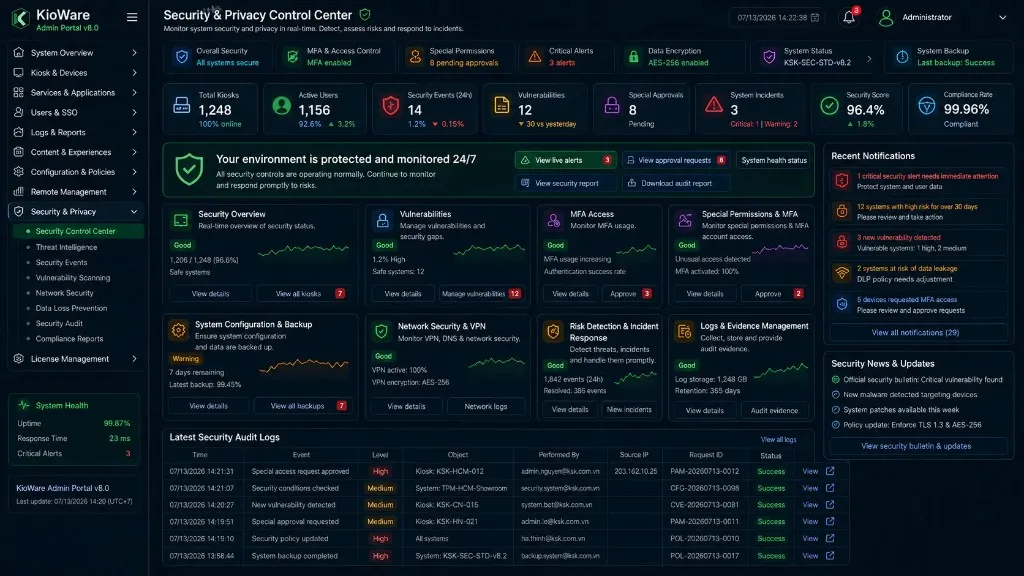Click the Uptime 99.87% value
Image resolution: width=1024 pixels, height=576 pixels.
[x=117, y=423]
